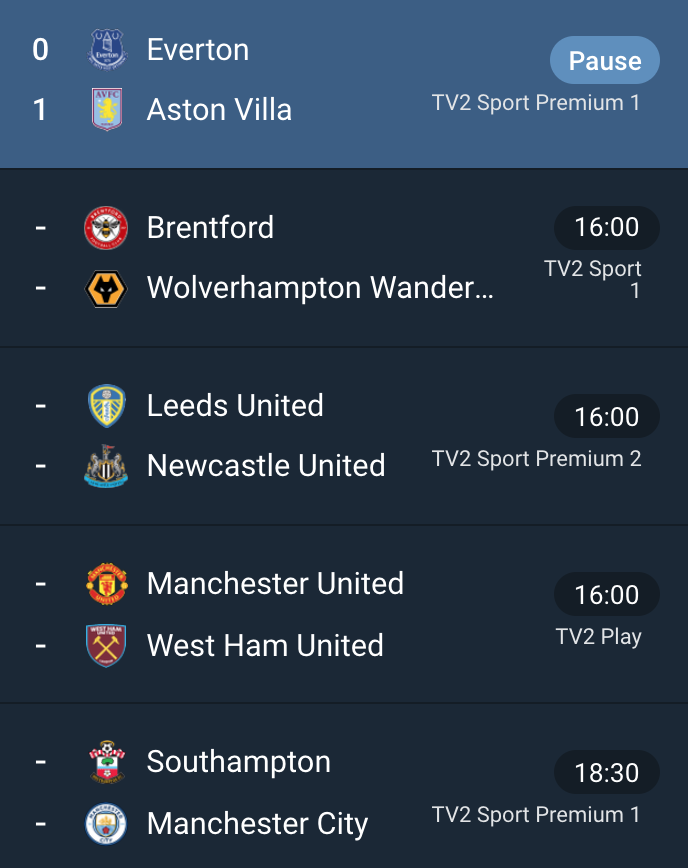
Task: Click the Everton club crest
Action: [107, 49]
